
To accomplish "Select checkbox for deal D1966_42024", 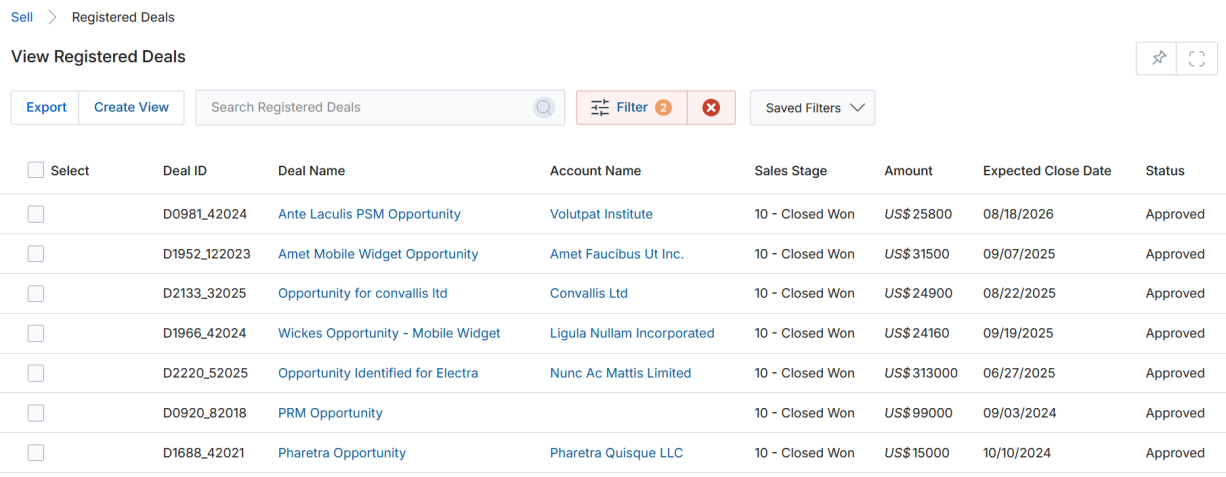I will 36,333.
